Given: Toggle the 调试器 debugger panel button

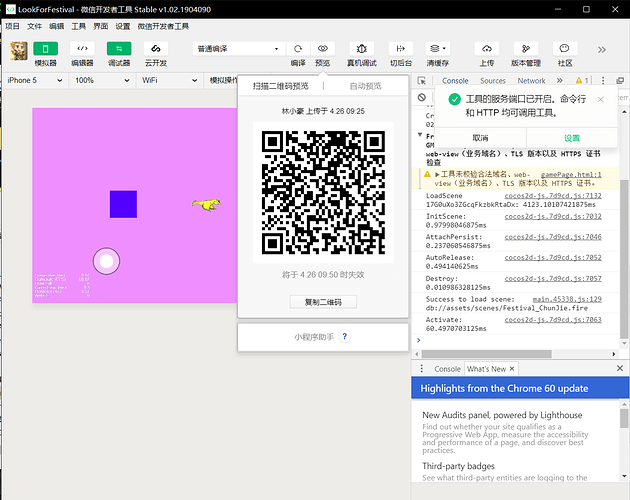Looking at the screenshot, I should 119,49.
